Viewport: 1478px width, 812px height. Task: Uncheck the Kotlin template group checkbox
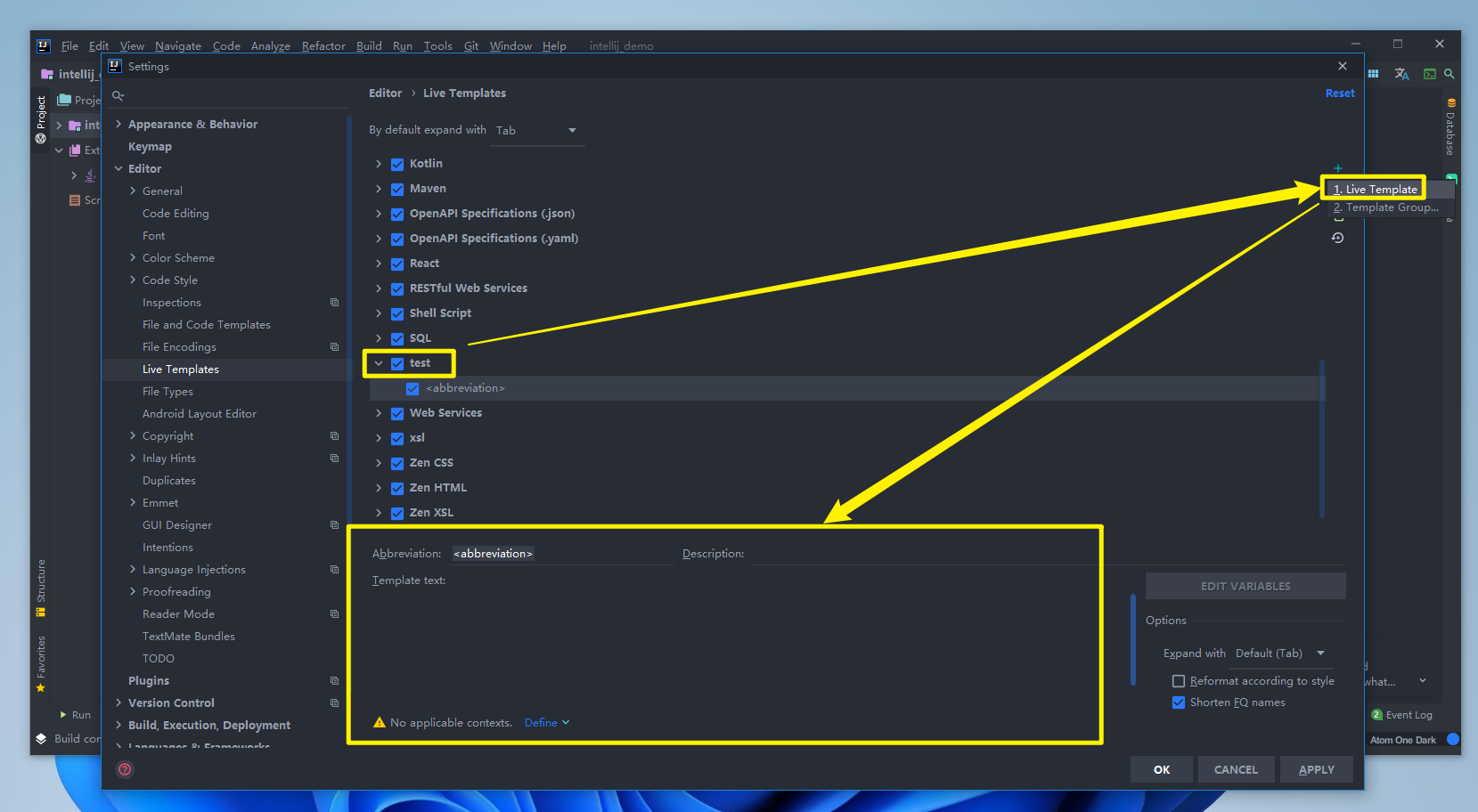coord(397,164)
